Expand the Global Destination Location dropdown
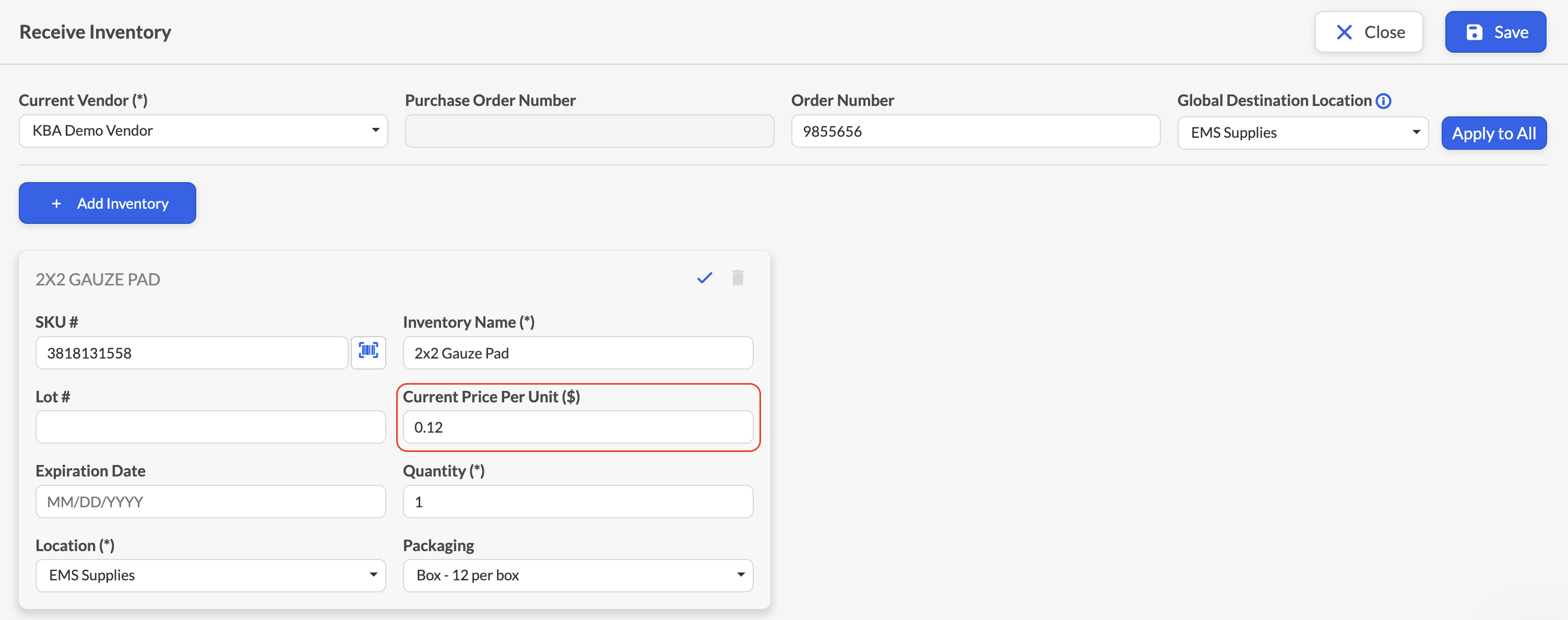The image size is (1568, 620). pyautogui.click(x=1303, y=133)
